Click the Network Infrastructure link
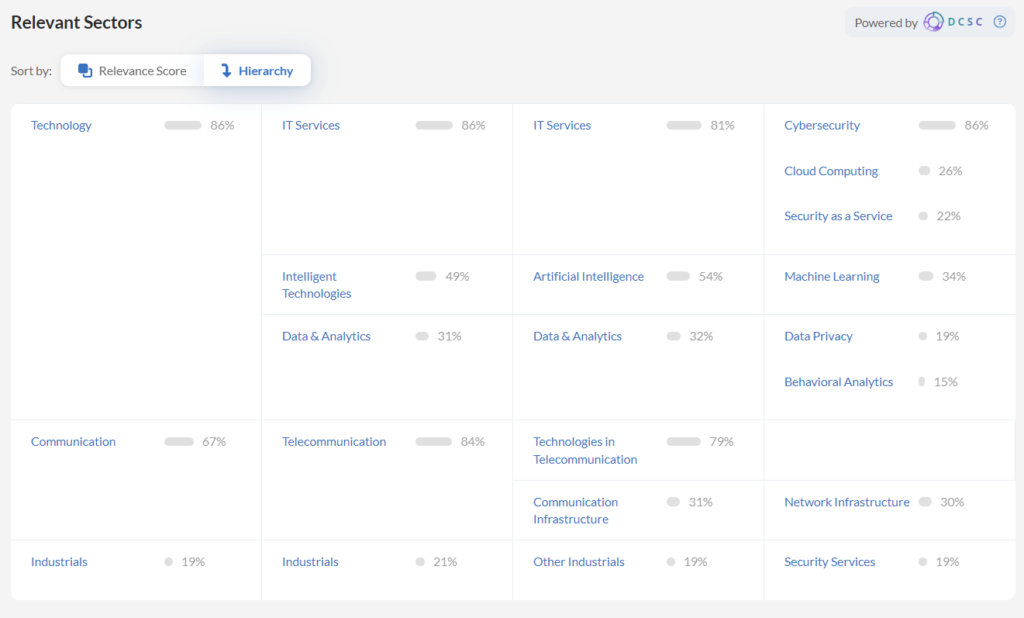Screen dimensions: 1024x618 point(846,502)
